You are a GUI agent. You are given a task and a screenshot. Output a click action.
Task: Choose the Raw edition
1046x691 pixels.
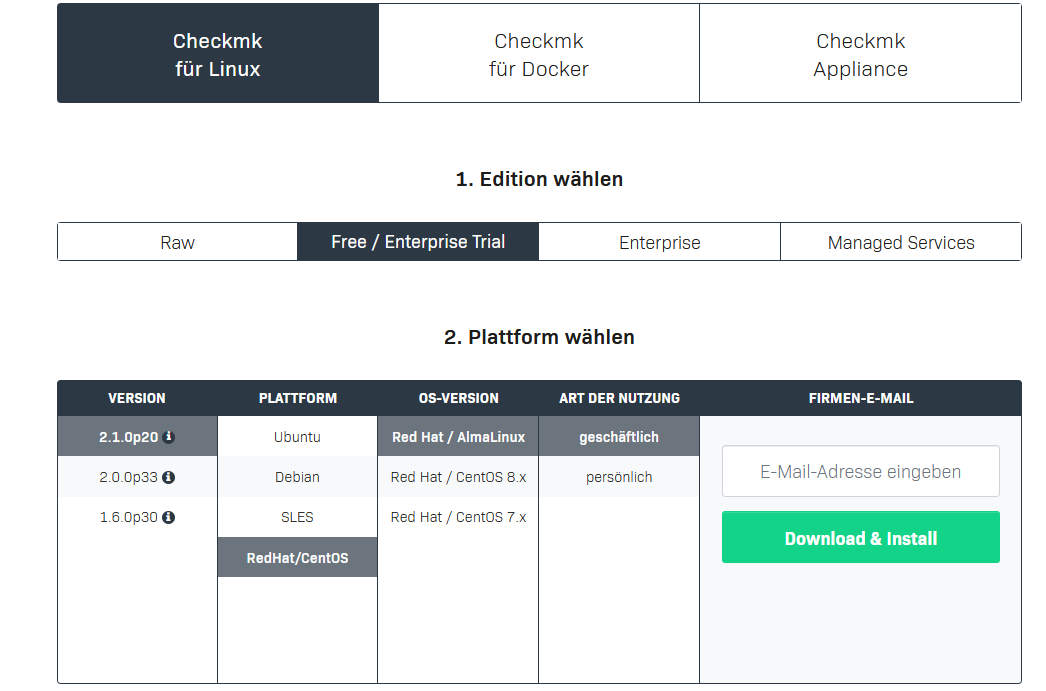pos(177,242)
